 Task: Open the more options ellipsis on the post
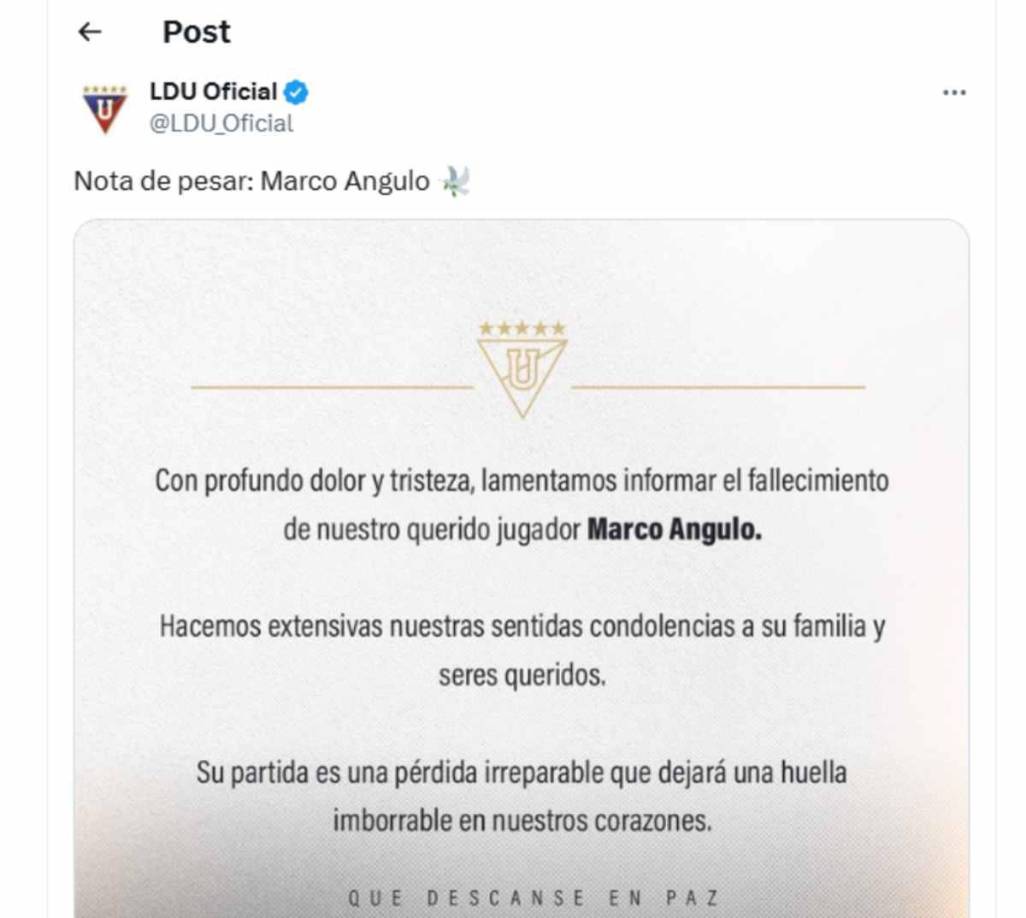[x=952, y=91]
